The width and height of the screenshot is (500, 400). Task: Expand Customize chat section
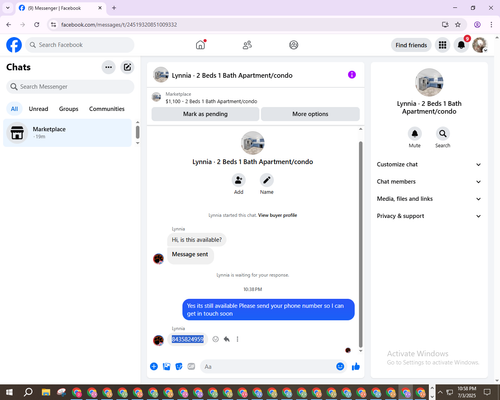tap(429, 164)
